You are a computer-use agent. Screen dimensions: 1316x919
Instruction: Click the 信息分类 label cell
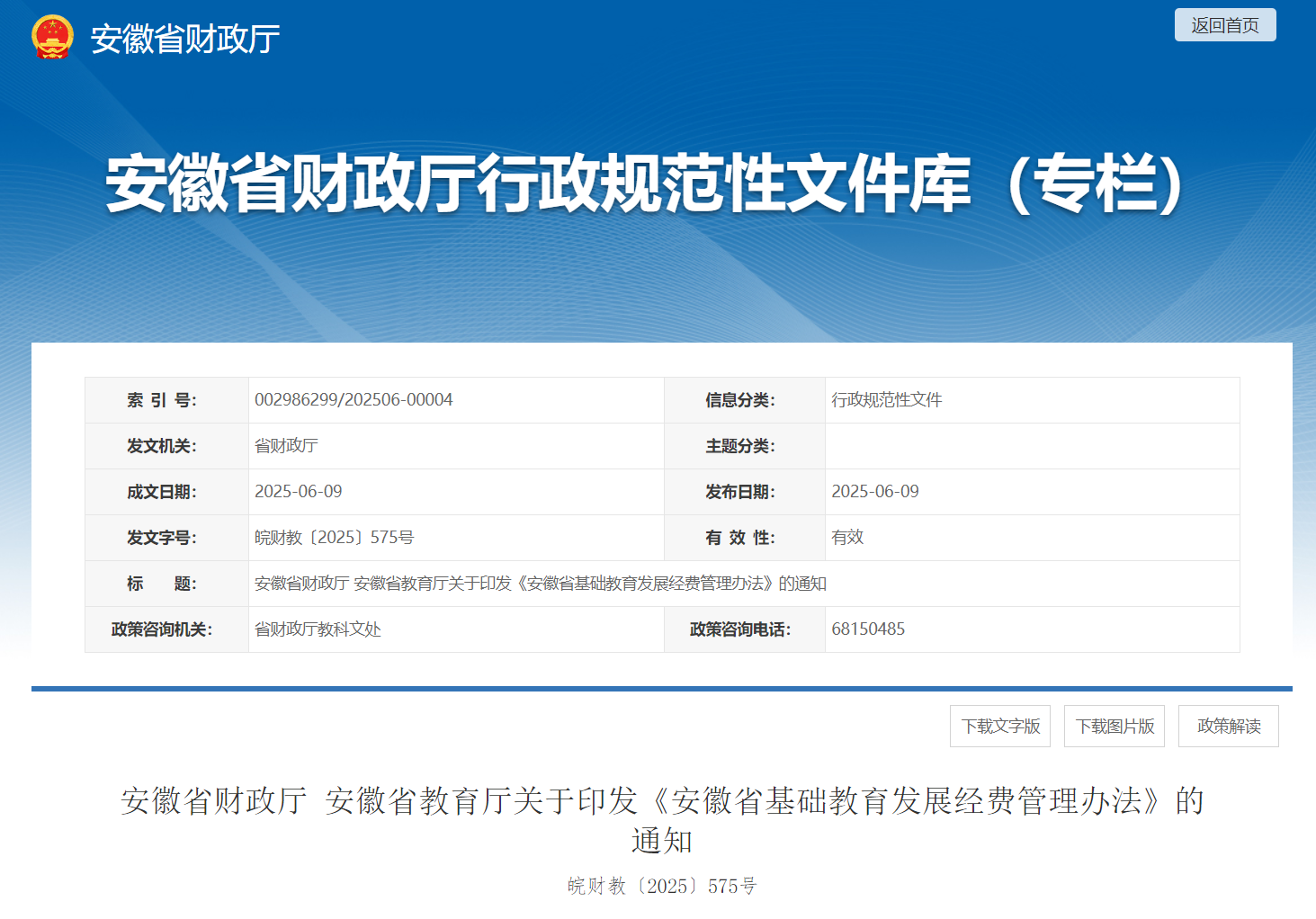point(745,400)
